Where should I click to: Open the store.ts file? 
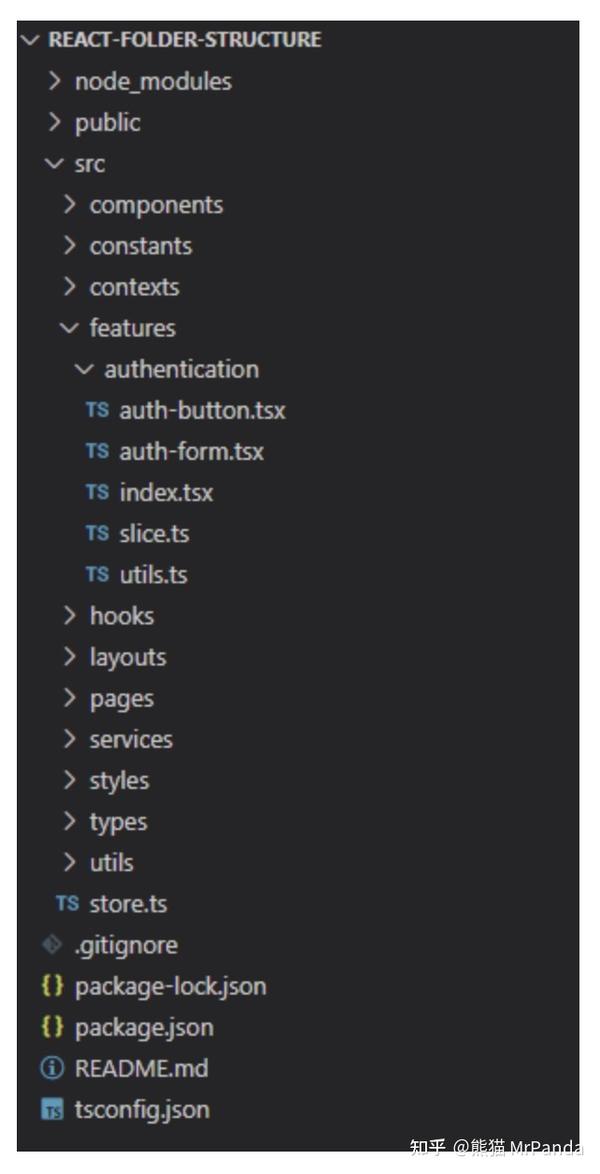point(128,903)
